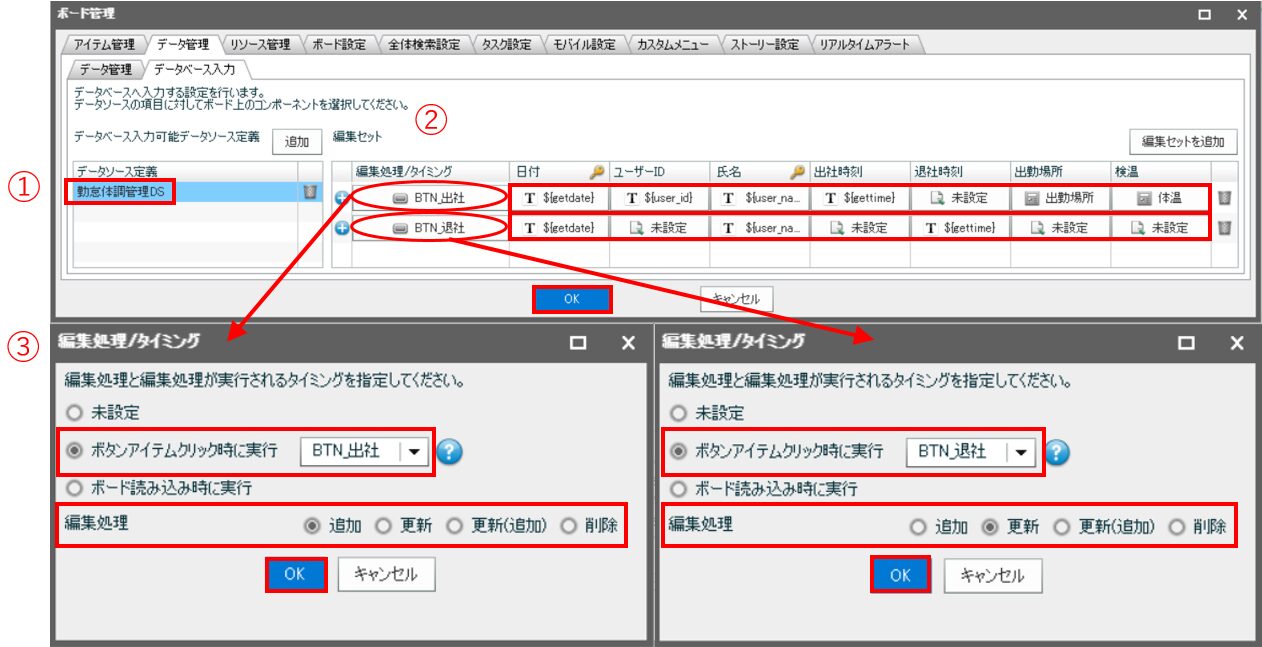Expand the BTN_退社 button item dropdown
The image size is (1262, 647).
[1021, 451]
